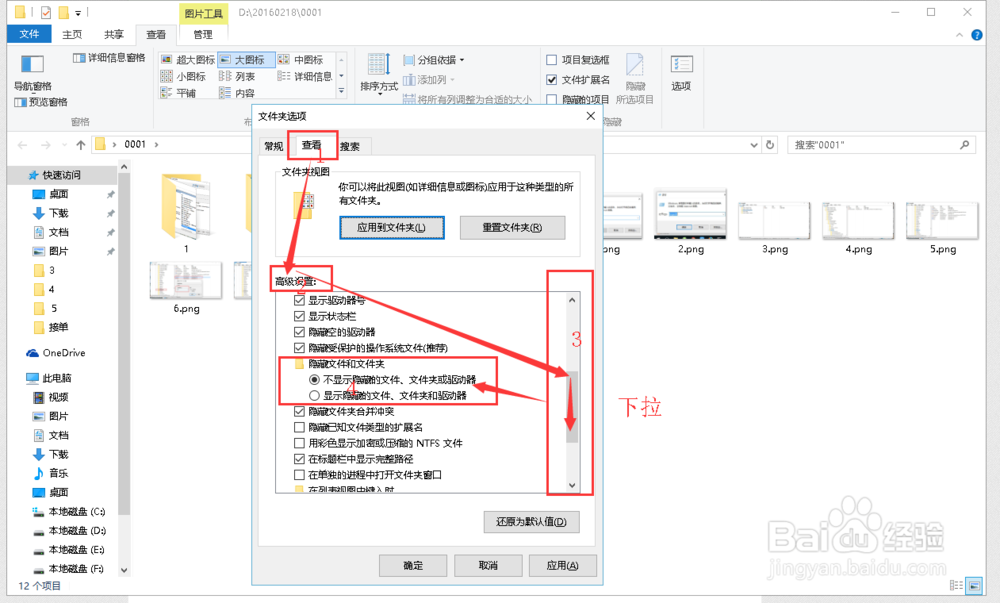The width and height of the screenshot is (1000, 603).
Task: Toggle Show drive letters checkbox
Action: [299, 300]
